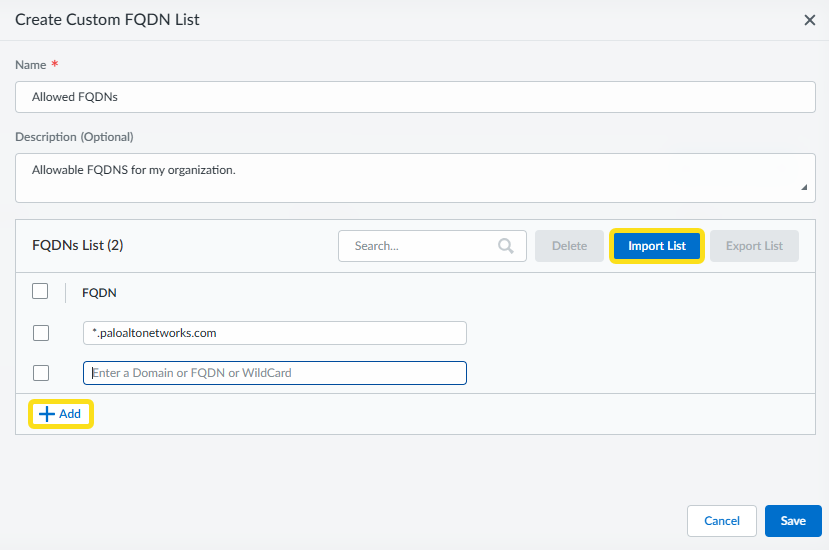Cancel the FQDN list creation
Viewport: 829px width, 550px height.
point(721,521)
